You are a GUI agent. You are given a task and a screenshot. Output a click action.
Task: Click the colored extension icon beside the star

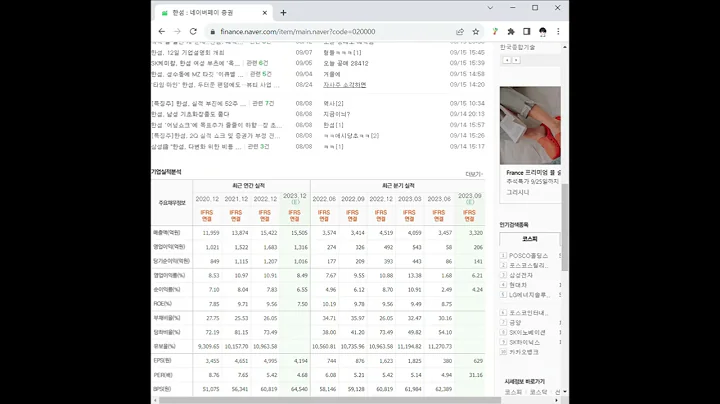(x=495, y=32)
